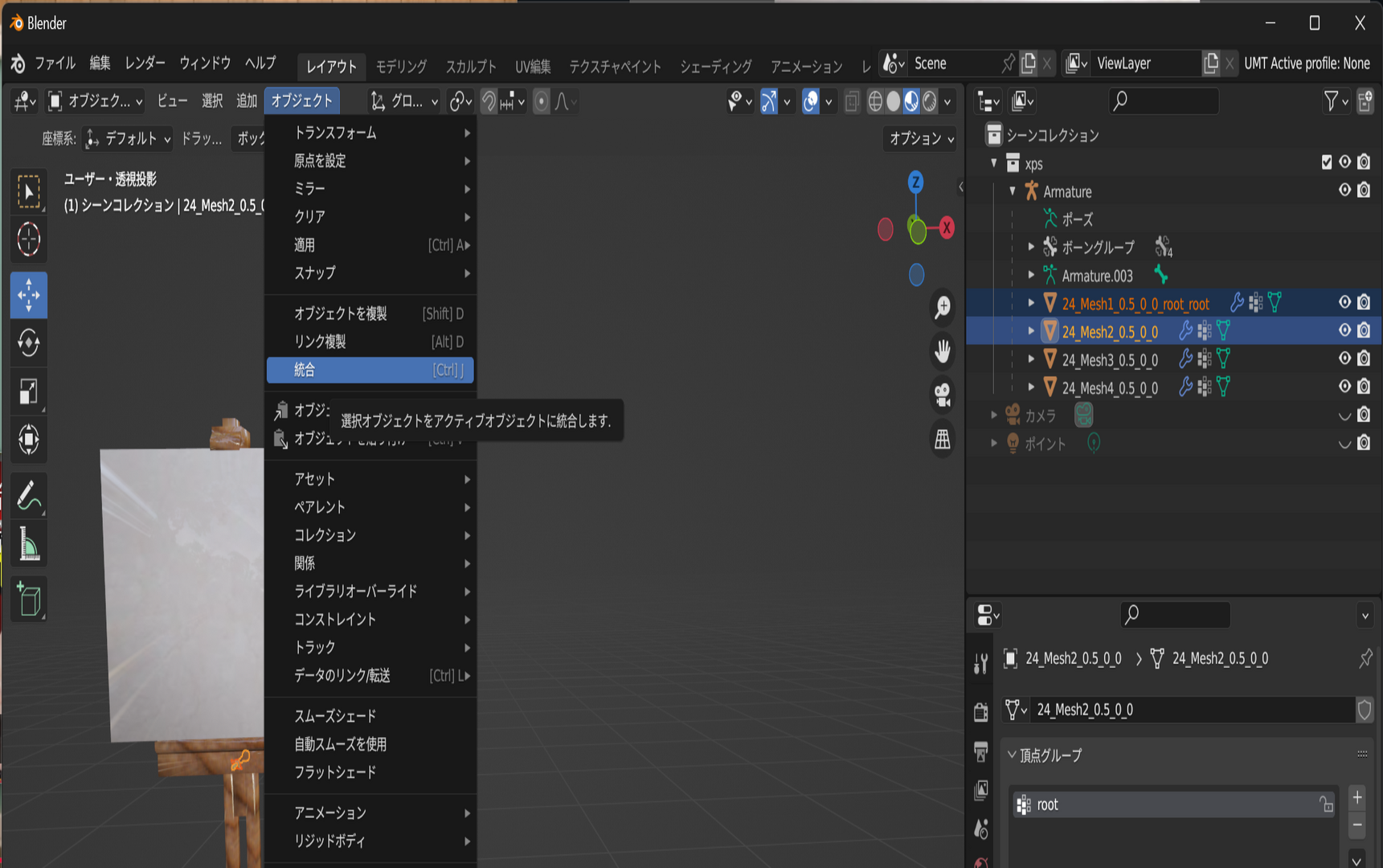The height and width of the screenshot is (868, 1383).
Task: Toggle snapping magnet in header
Action: (489, 101)
